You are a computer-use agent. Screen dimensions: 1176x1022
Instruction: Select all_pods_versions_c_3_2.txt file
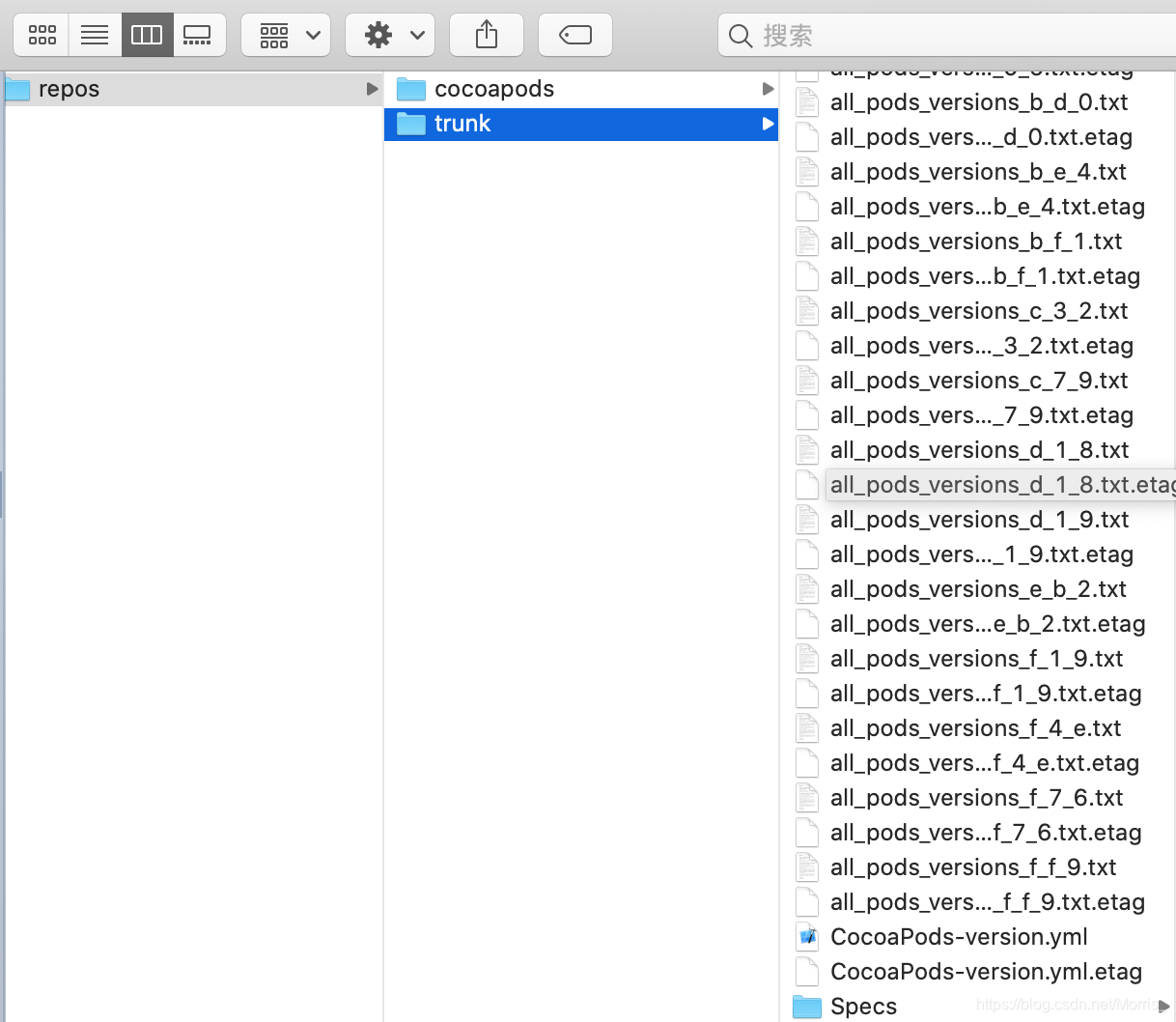(978, 311)
